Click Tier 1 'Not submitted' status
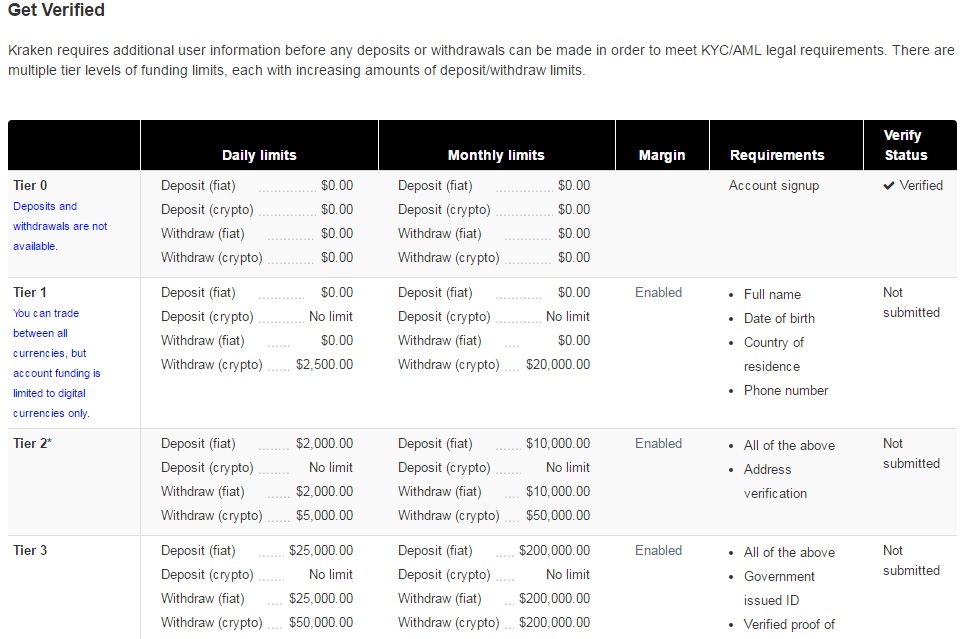The height and width of the screenshot is (639, 967). [x=911, y=302]
